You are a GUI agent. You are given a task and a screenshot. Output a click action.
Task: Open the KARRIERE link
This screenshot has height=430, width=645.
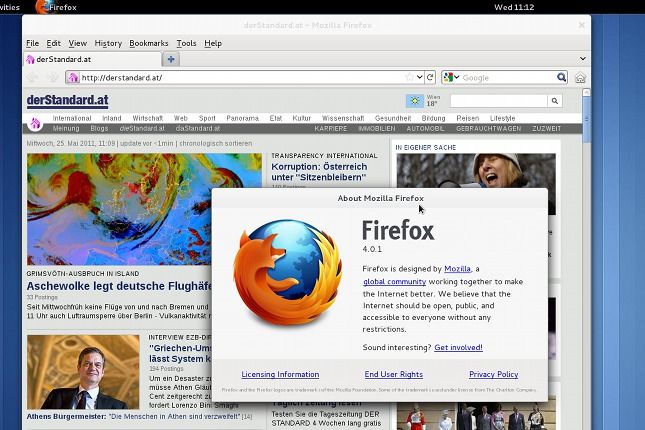(x=331, y=128)
